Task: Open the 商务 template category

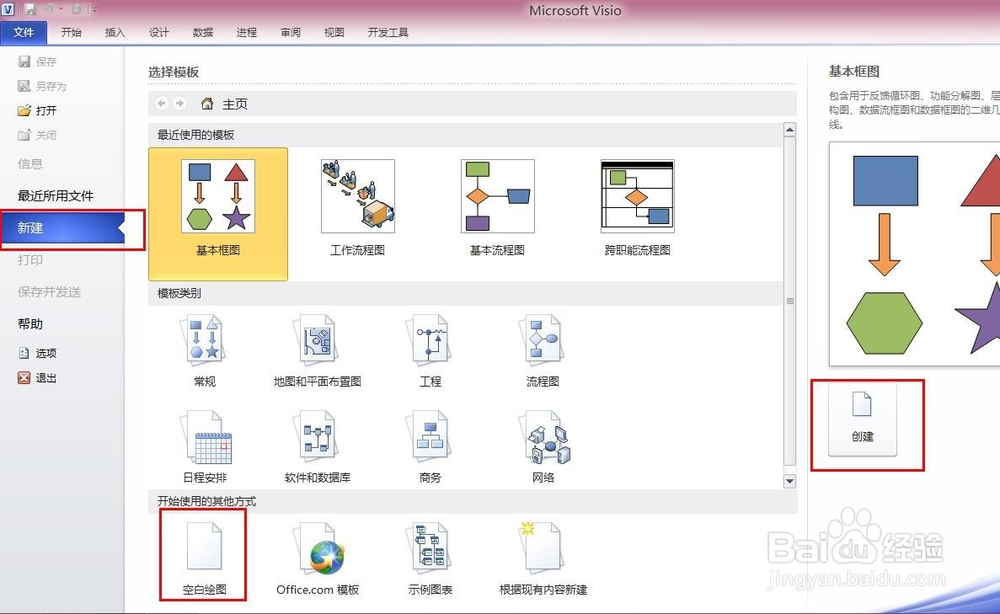Action: [430, 447]
